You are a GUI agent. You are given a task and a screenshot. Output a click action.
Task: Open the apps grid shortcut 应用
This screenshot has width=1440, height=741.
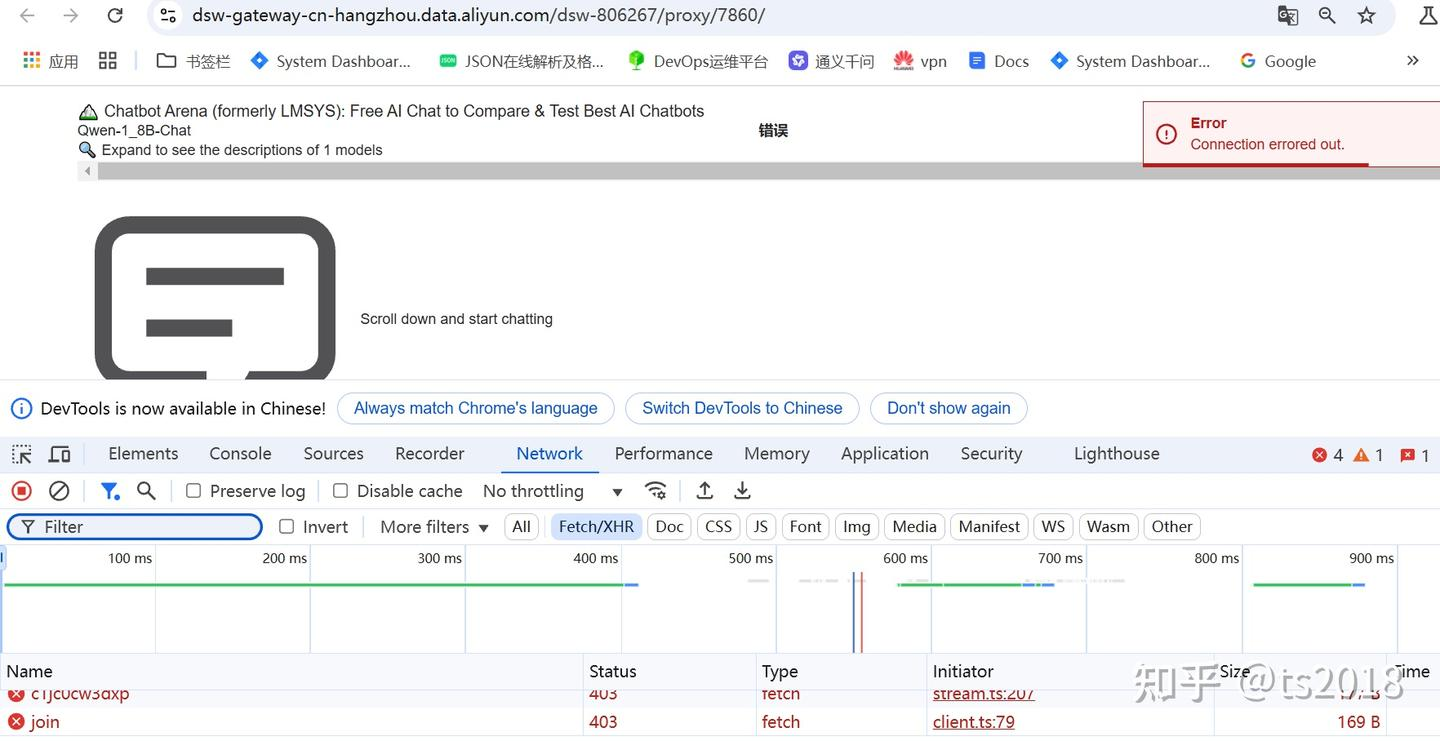50,61
